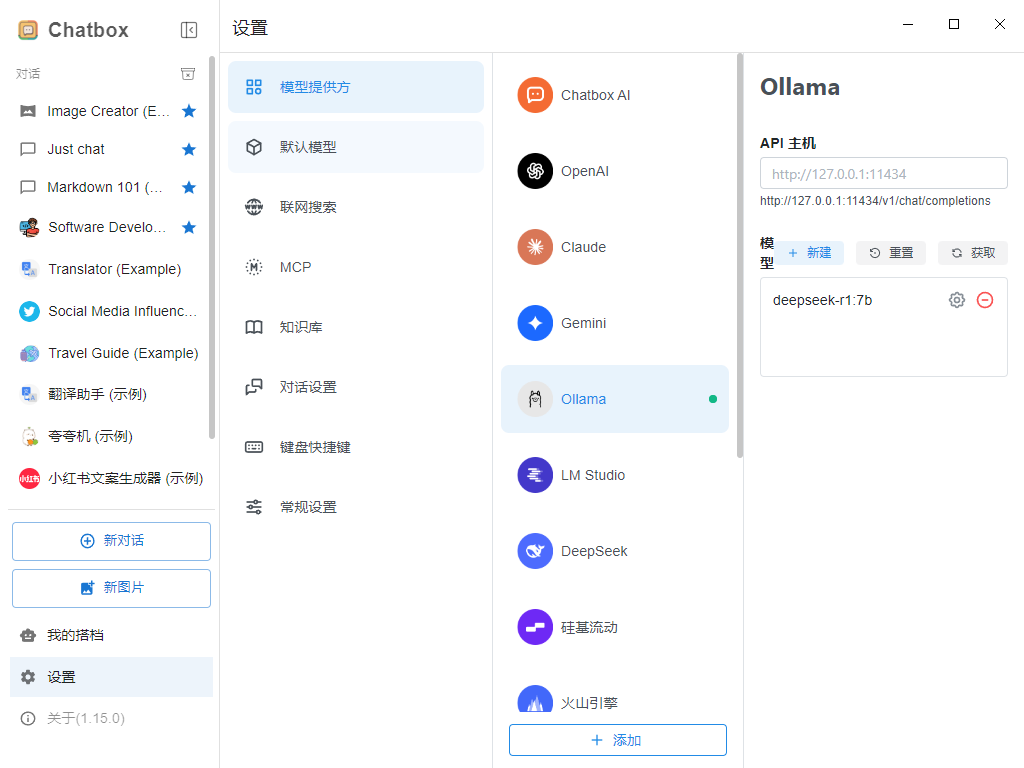Unstar the Image Creator conversation
This screenshot has width=1024, height=768.
coord(189,111)
